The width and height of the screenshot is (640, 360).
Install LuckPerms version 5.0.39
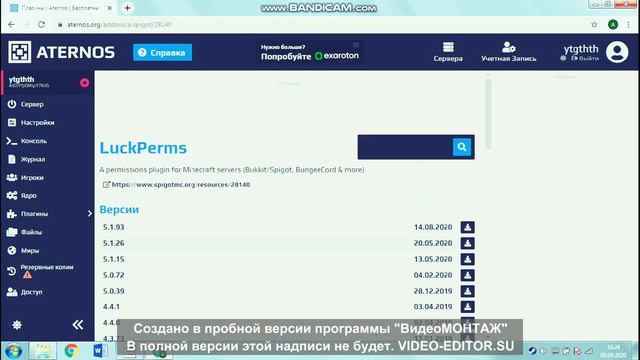pos(467,291)
